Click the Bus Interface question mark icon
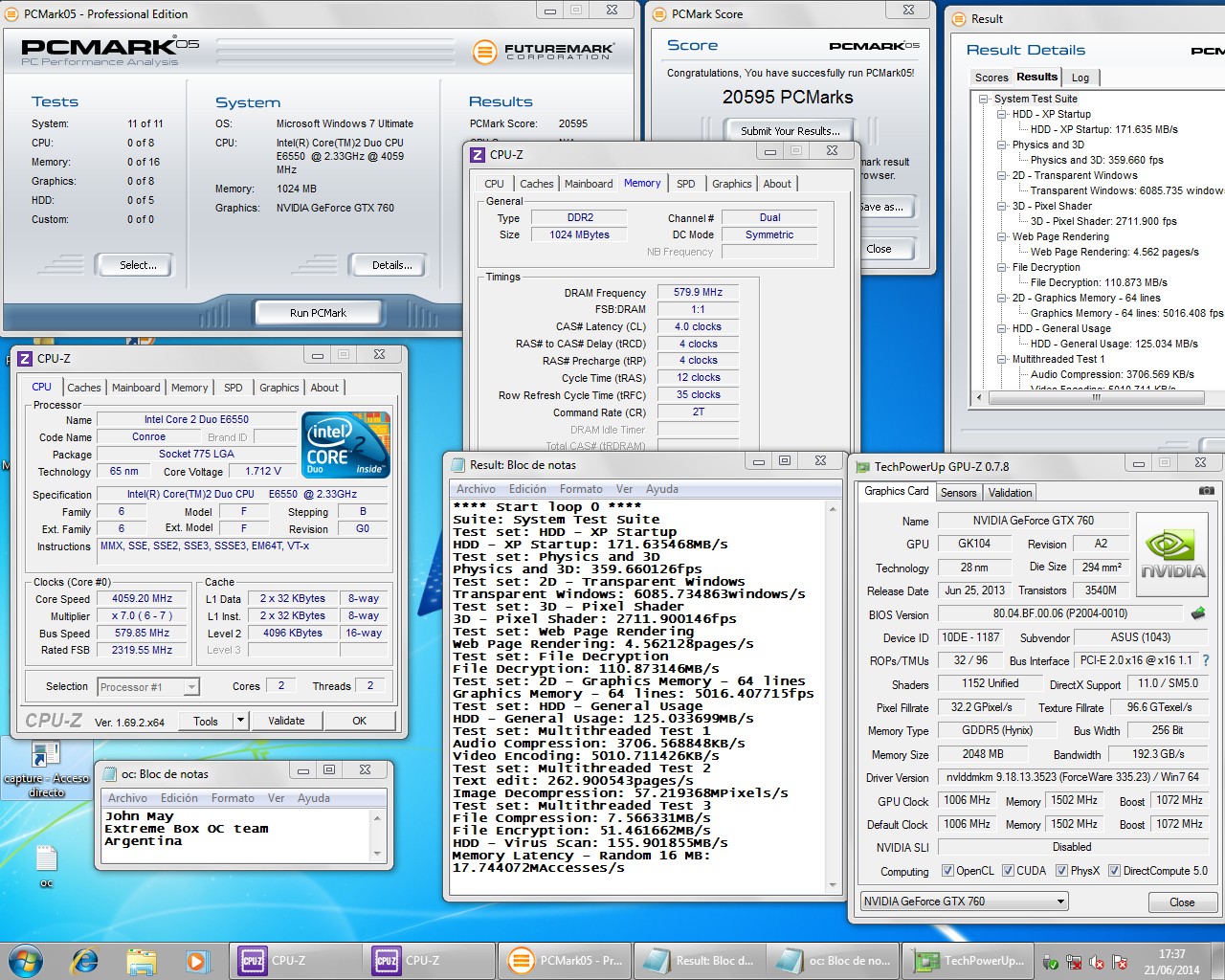Screen dimensions: 1225x980 coord(1206,660)
